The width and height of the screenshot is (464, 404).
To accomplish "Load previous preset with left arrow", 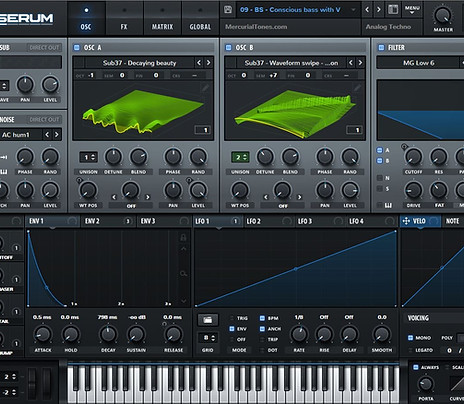I will coord(367,9).
